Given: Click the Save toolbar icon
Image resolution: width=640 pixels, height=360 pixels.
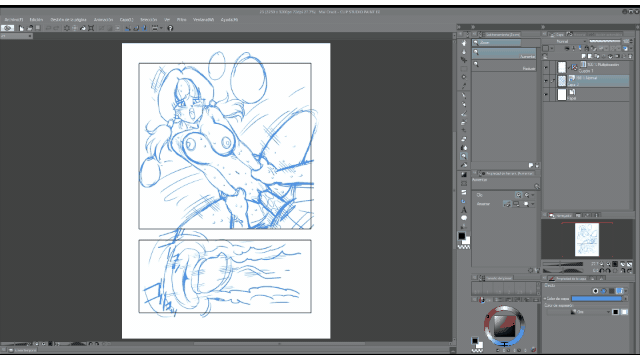Looking at the screenshot, I should tap(38, 28).
